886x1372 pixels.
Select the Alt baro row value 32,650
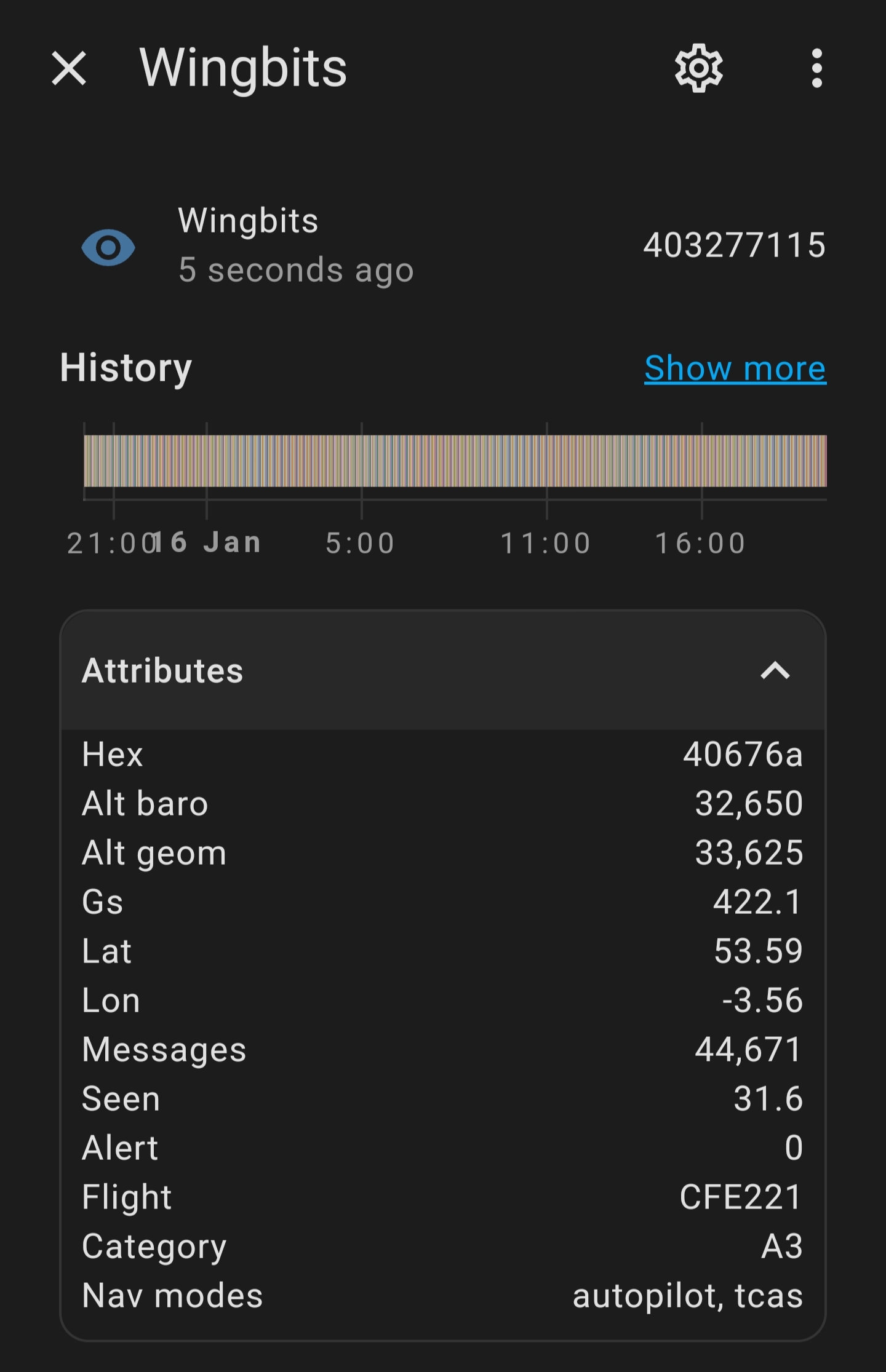[x=749, y=803]
